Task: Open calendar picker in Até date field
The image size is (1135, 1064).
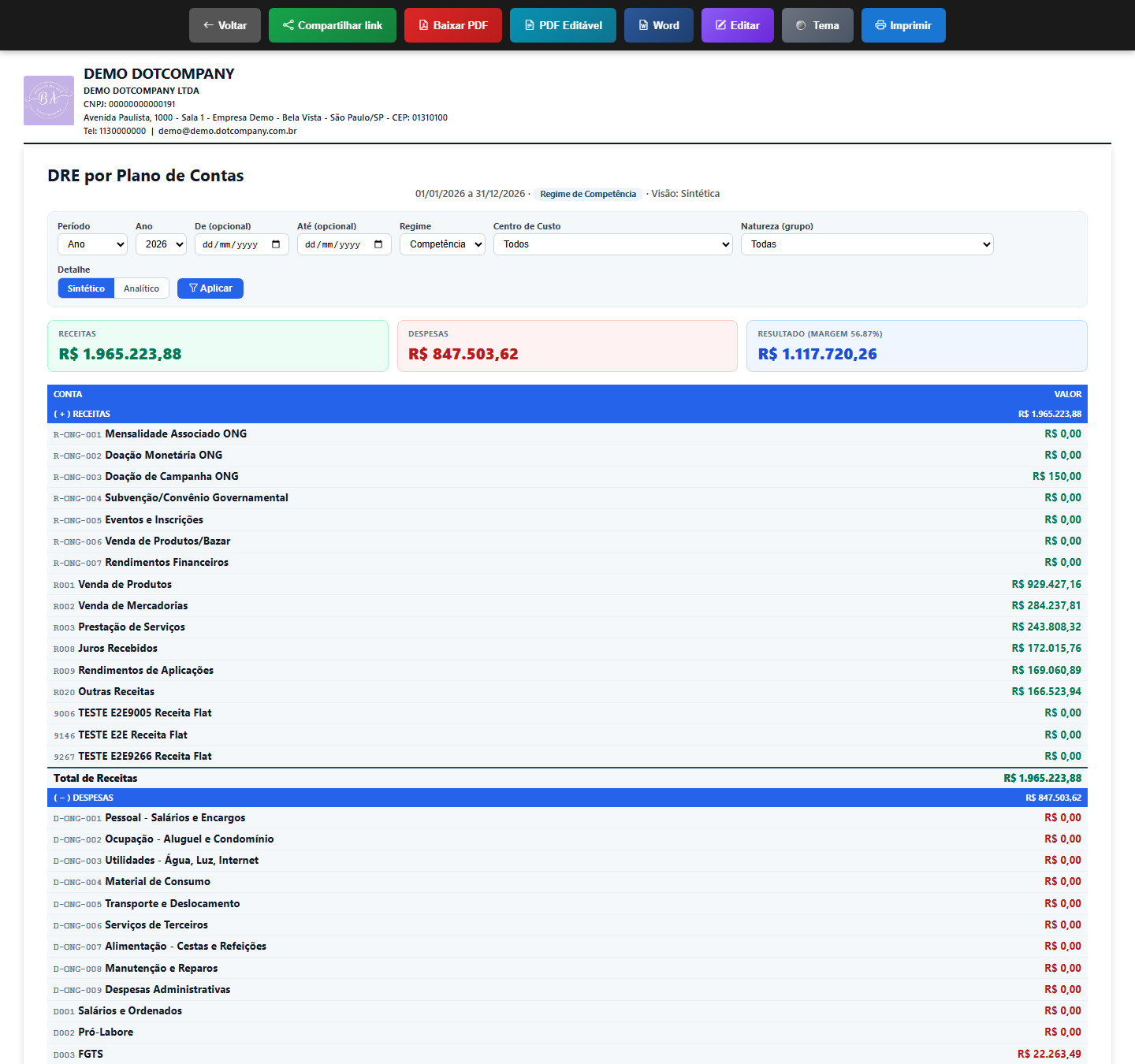Action: click(378, 244)
